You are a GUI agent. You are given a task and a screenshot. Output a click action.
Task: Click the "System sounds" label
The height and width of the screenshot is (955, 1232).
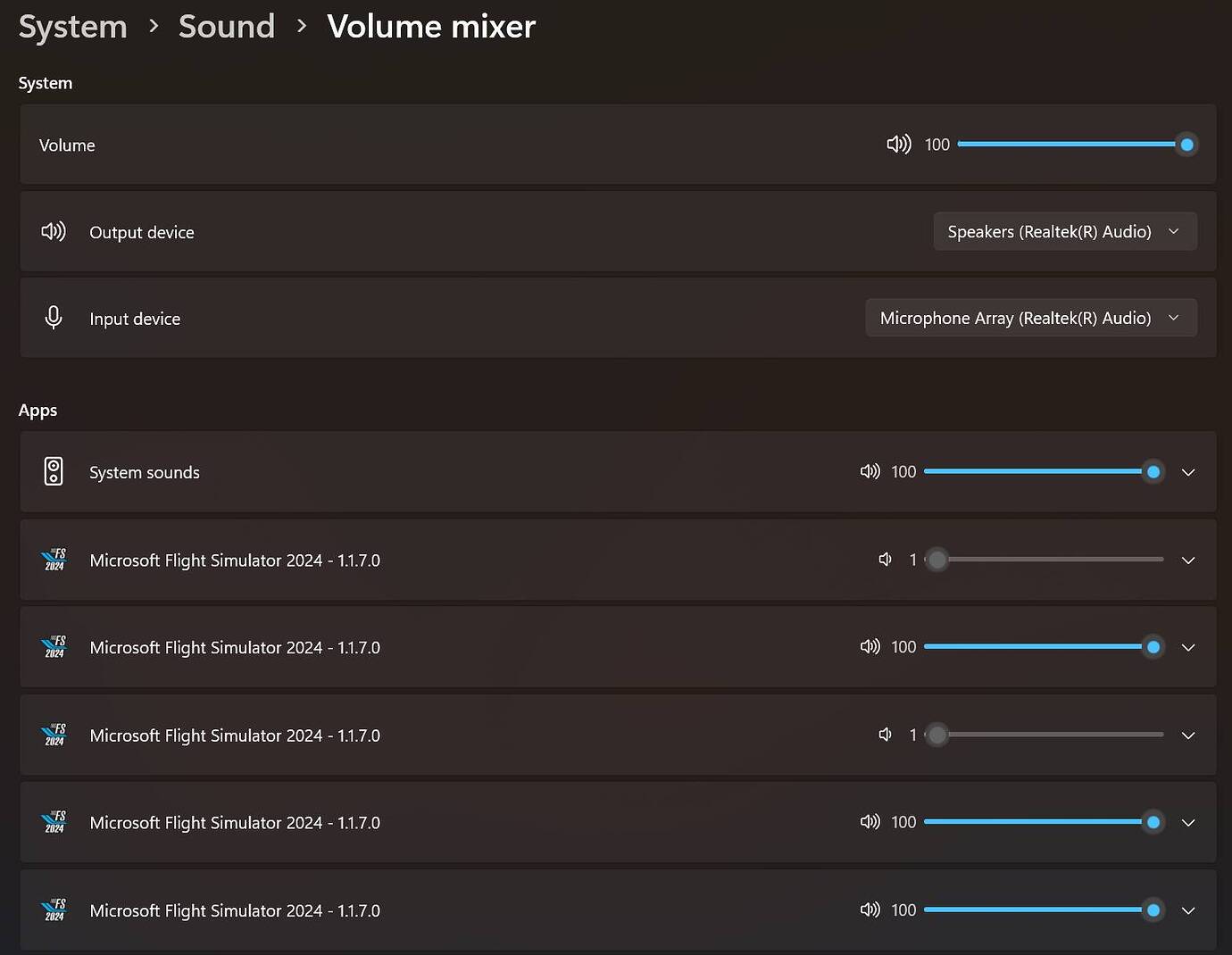(x=145, y=472)
